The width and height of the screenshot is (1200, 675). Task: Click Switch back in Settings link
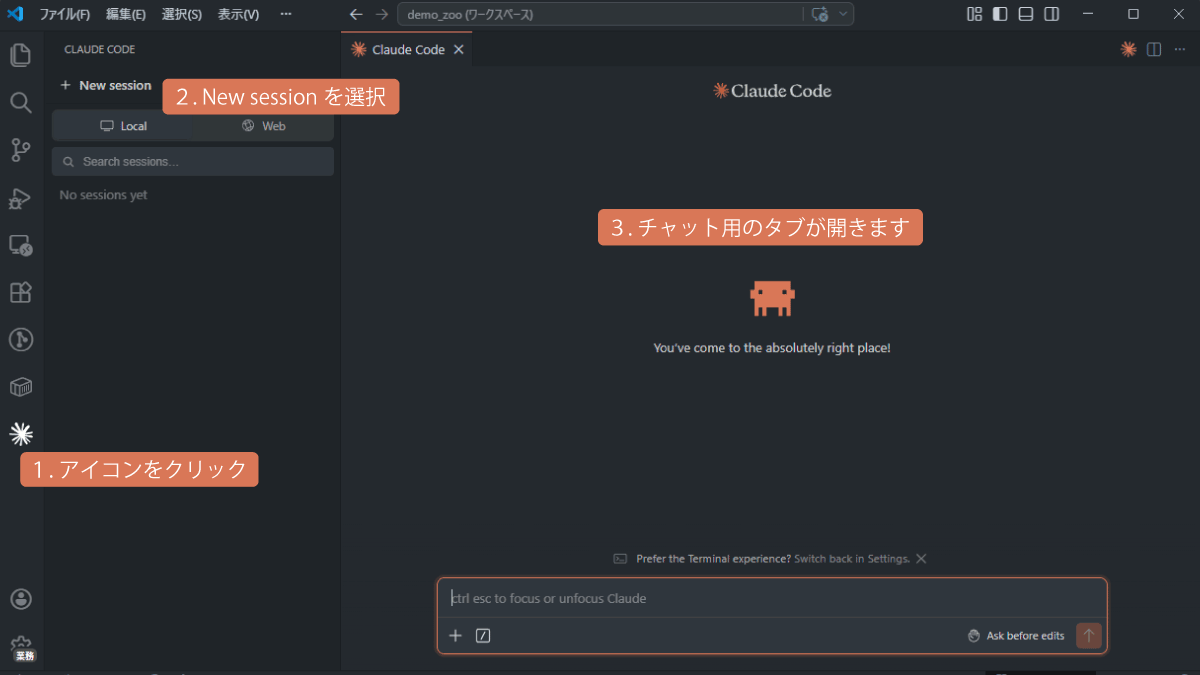851,559
